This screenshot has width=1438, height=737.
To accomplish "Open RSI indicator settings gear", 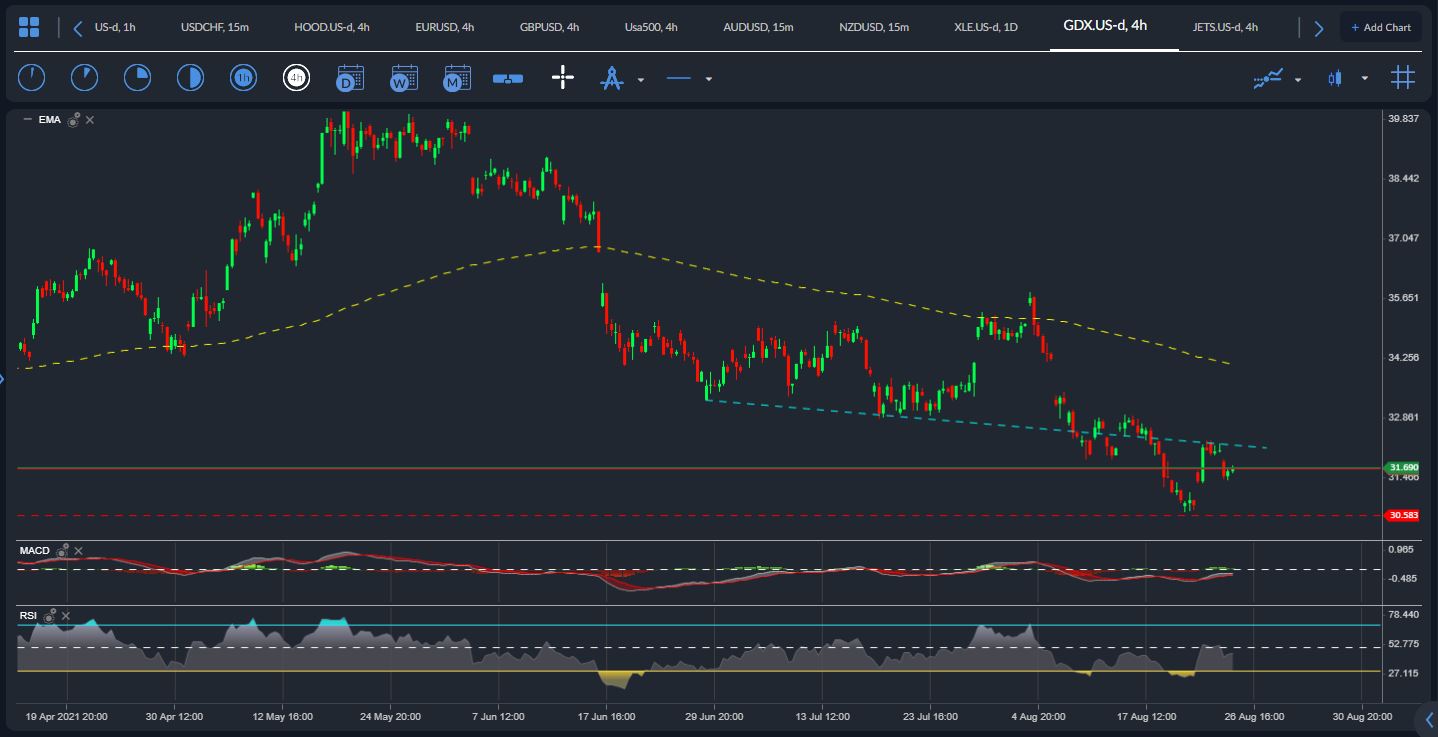I will [50, 615].
